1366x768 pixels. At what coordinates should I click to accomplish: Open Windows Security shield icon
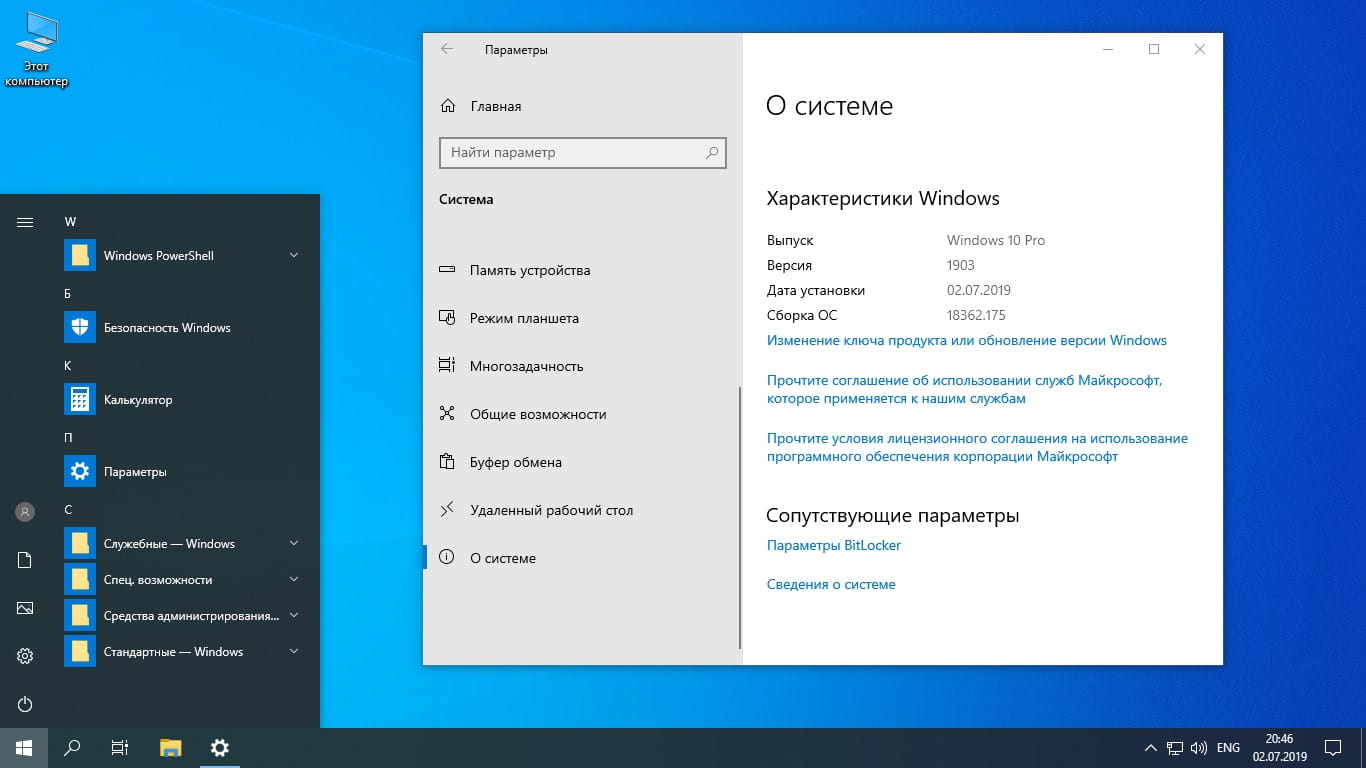(80, 328)
